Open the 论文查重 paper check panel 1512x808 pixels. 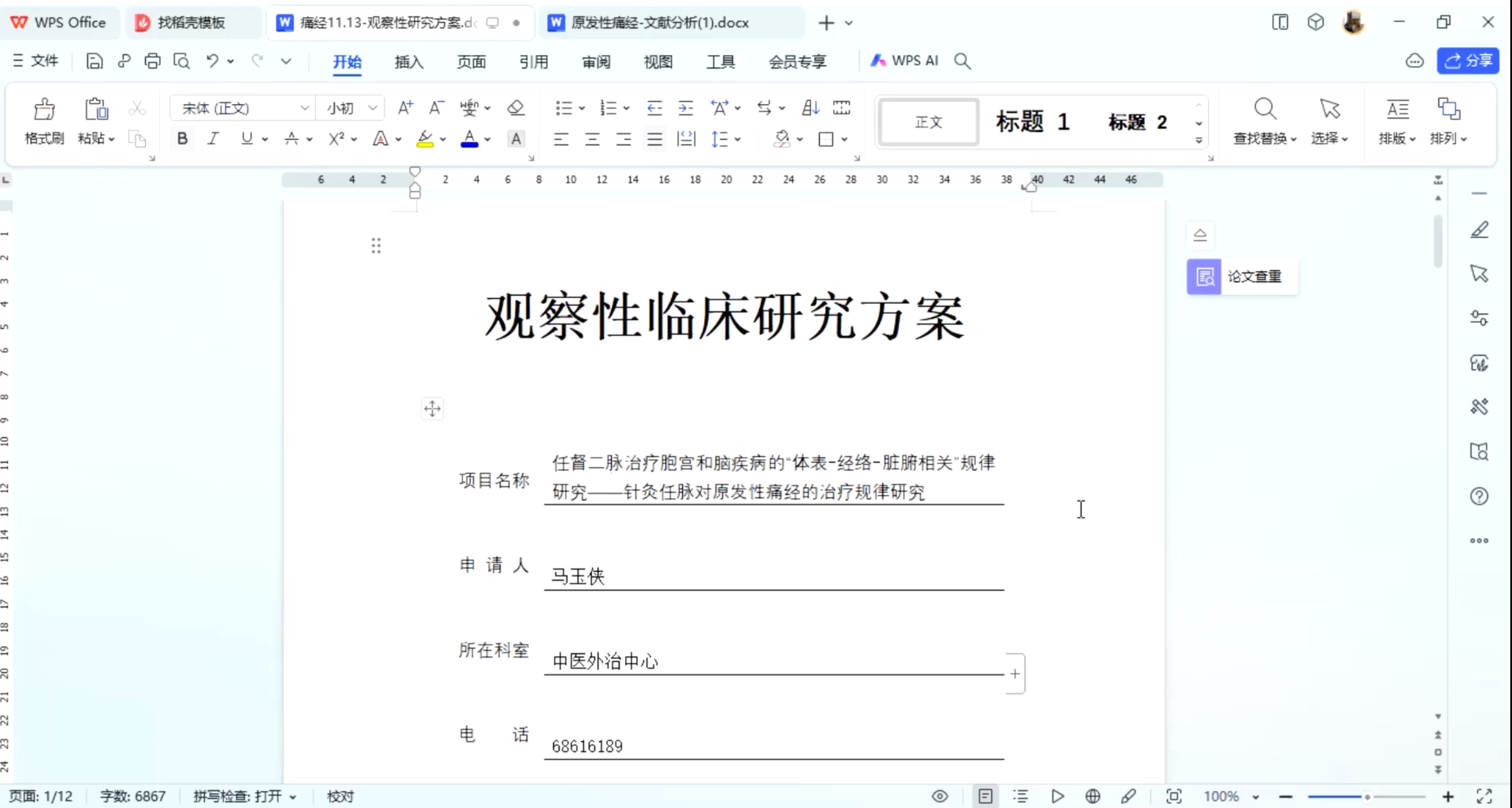1242,276
